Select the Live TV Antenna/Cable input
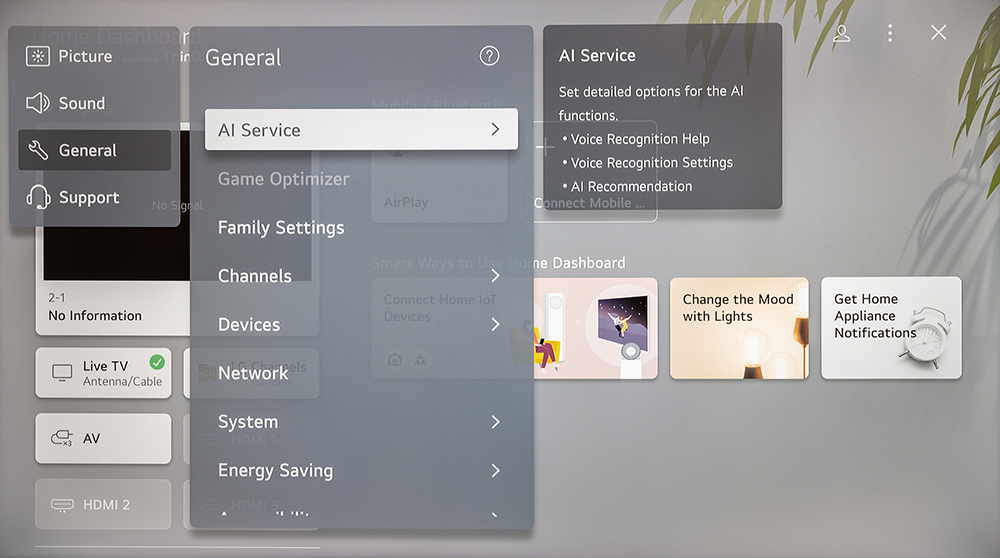Viewport: 1000px width, 558px height. tap(103, 373)
